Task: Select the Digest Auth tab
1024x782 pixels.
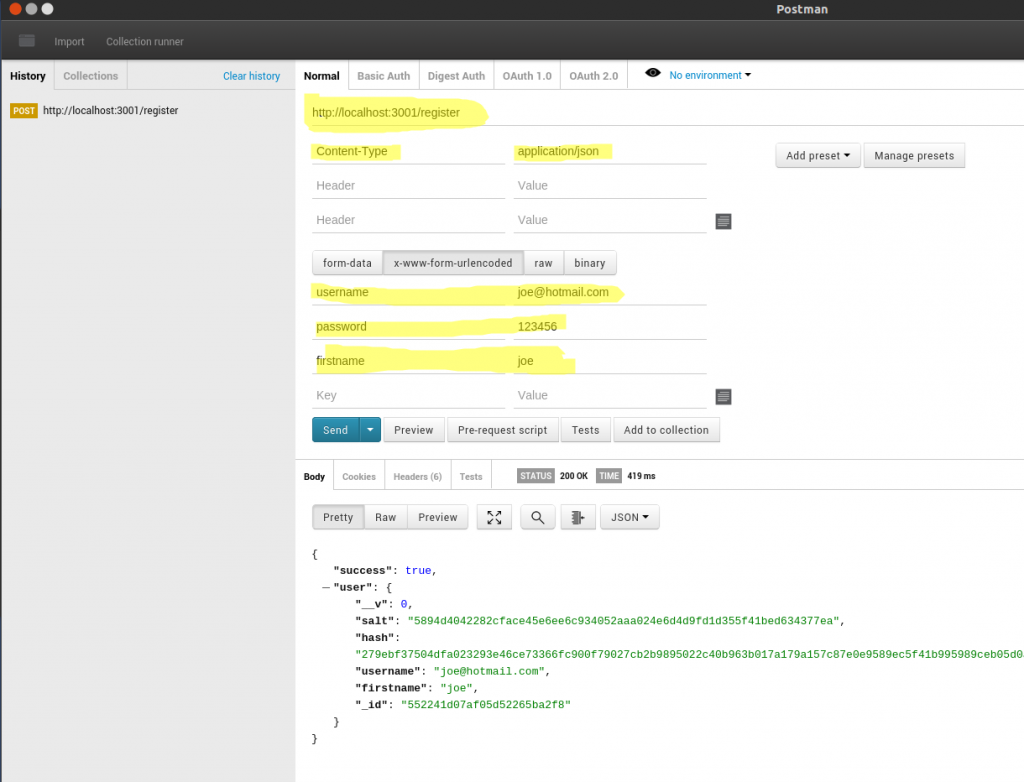Action: coord(456,76)
